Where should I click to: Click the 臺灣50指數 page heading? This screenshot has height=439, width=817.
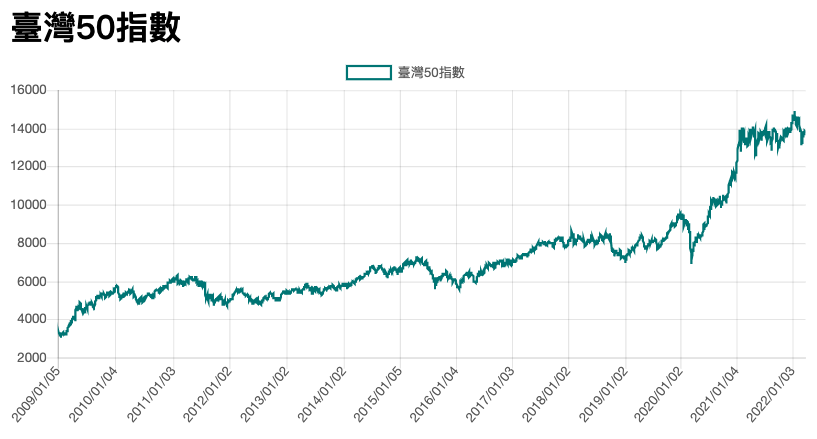[96, 28]
